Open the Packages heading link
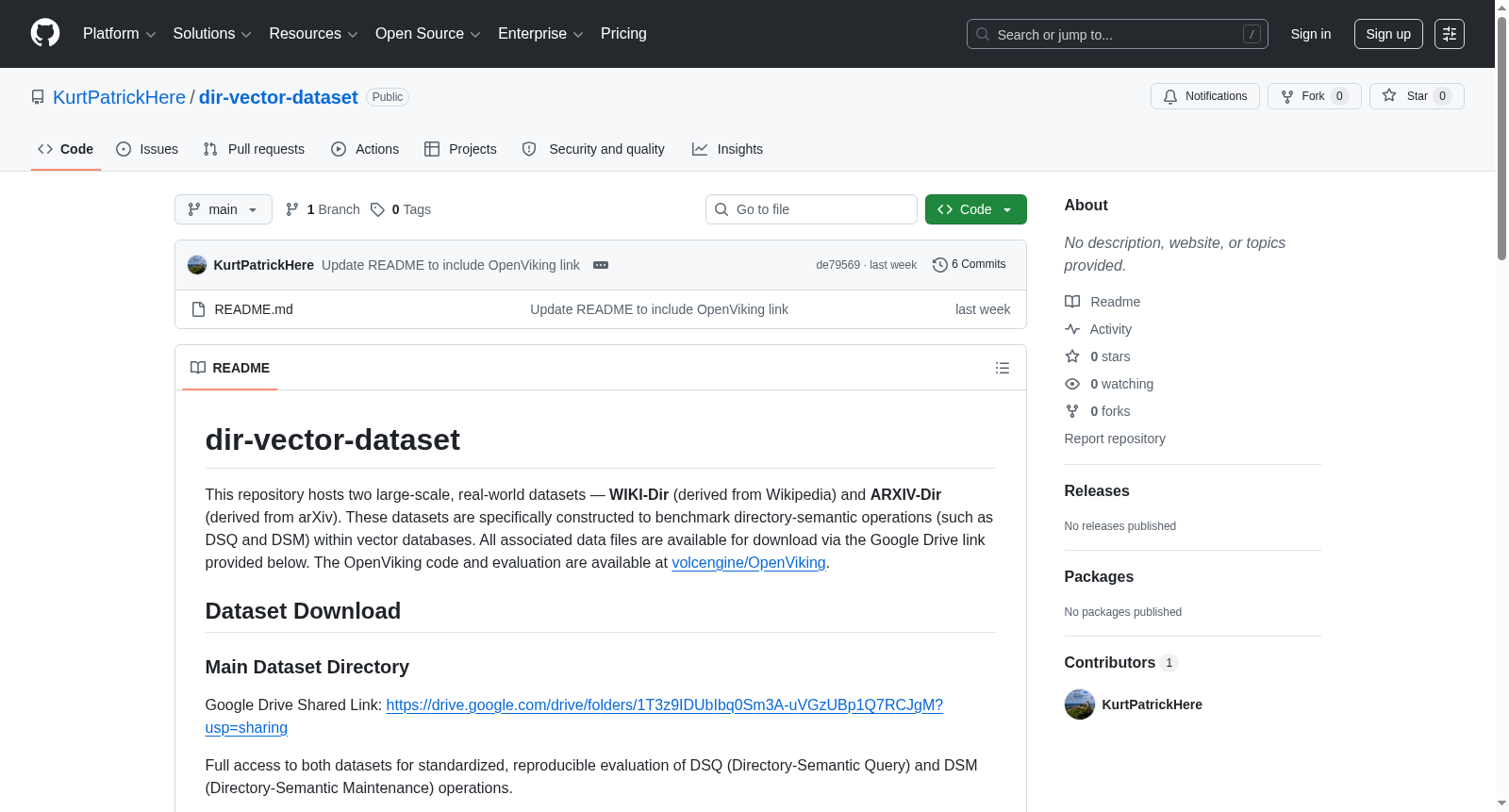 (1099, 576)
